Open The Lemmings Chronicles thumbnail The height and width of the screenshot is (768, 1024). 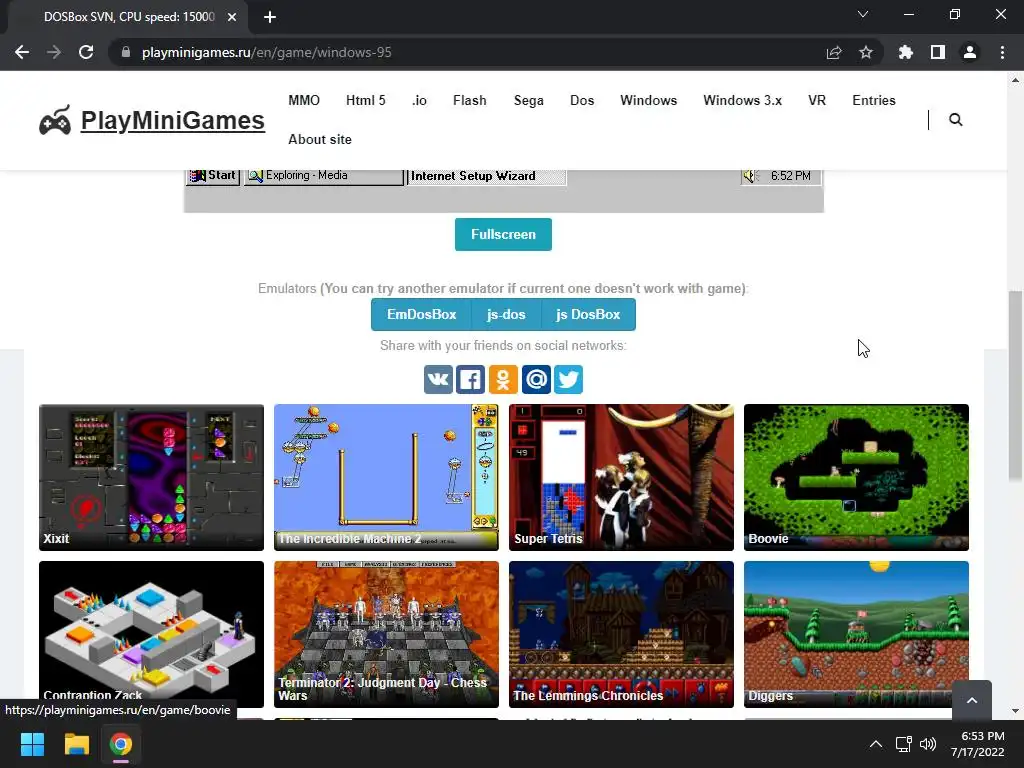(621, 634)
